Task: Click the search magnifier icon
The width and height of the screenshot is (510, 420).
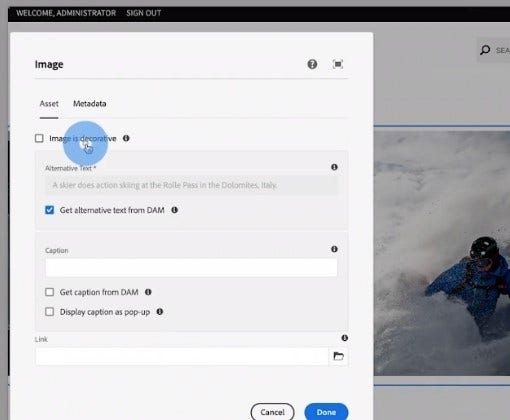Action: click(x=485, y=50)
